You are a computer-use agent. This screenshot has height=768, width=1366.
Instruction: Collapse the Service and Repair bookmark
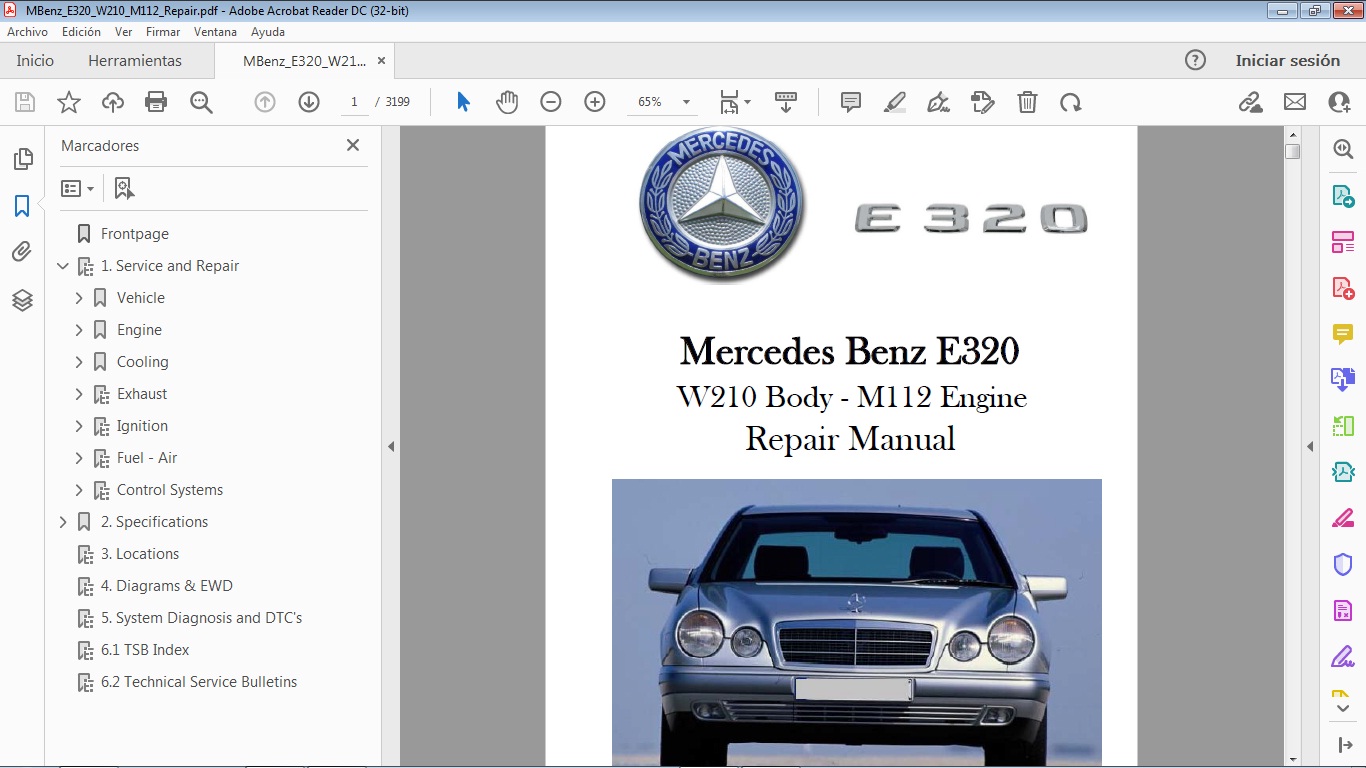pos(62,265)
